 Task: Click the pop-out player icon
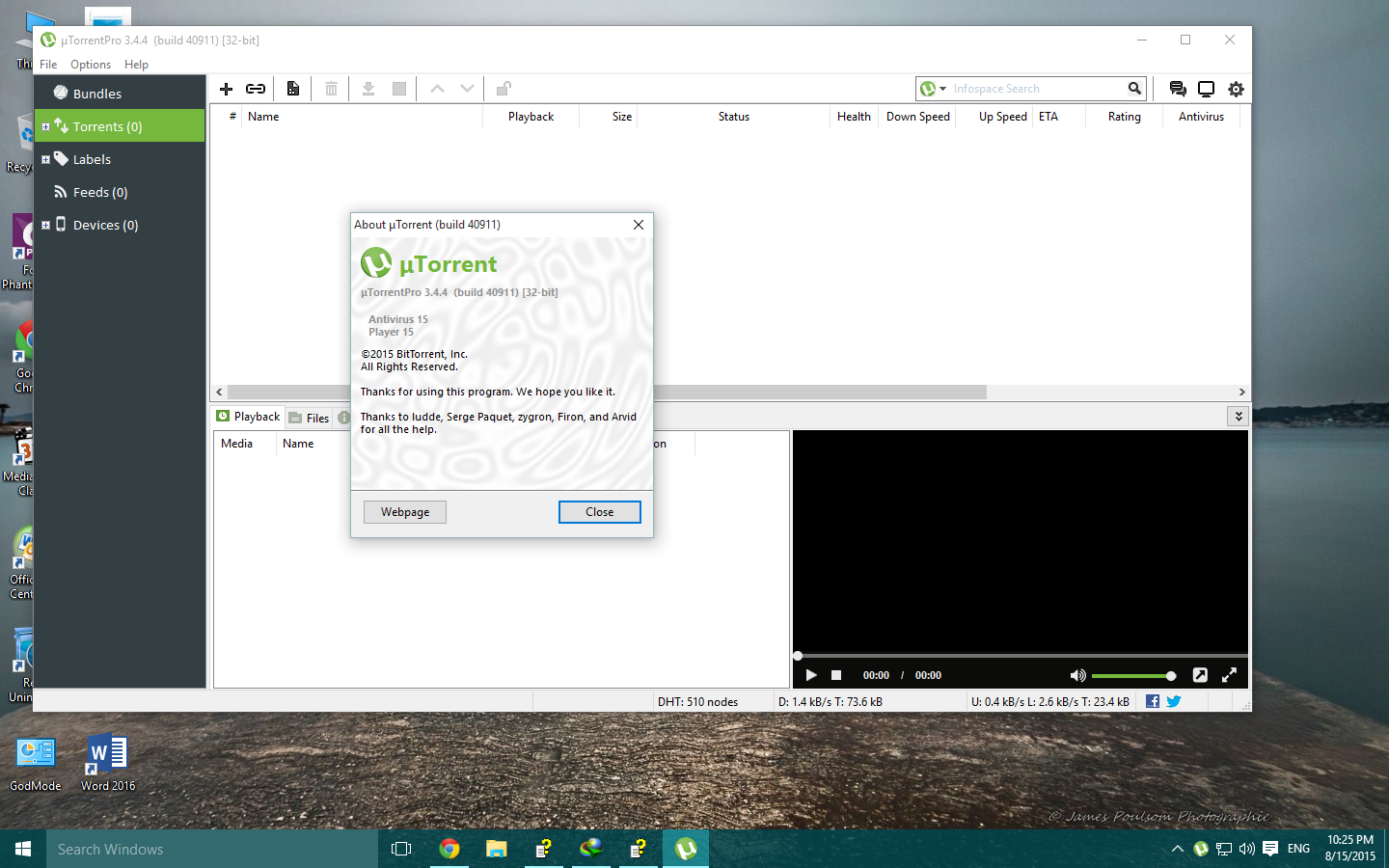[x=1200, y=675]
